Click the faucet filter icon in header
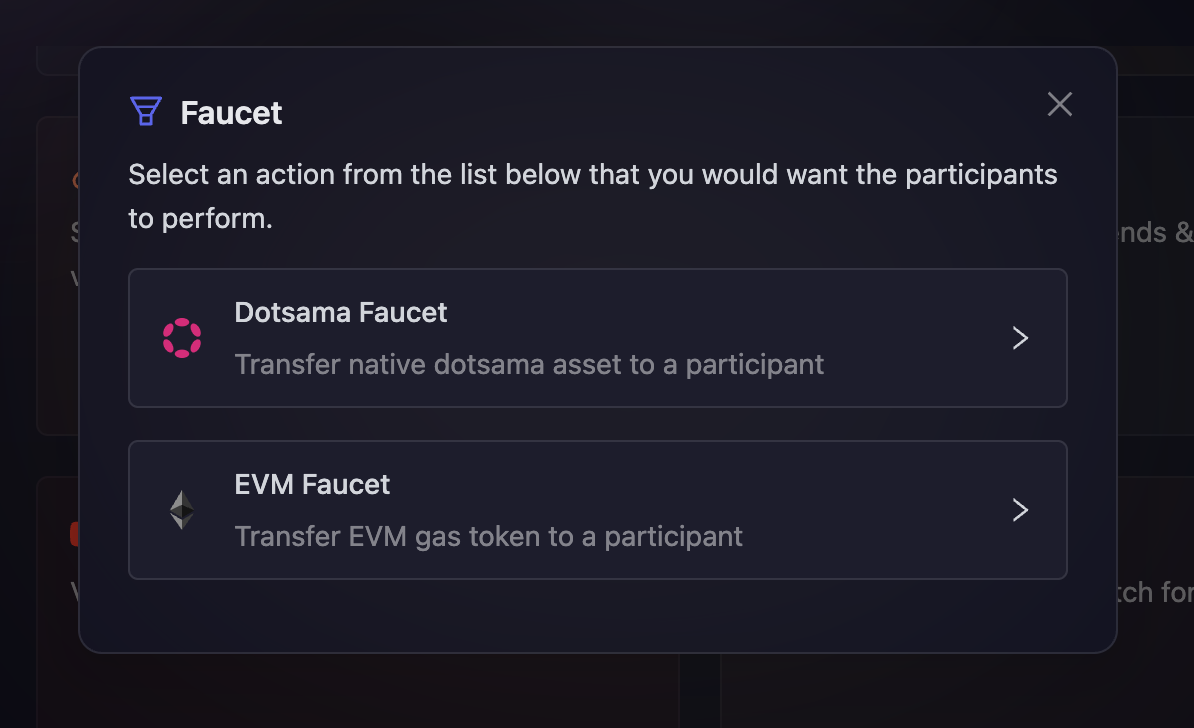The image size is (1194, 728). click(x=146, y=110)
